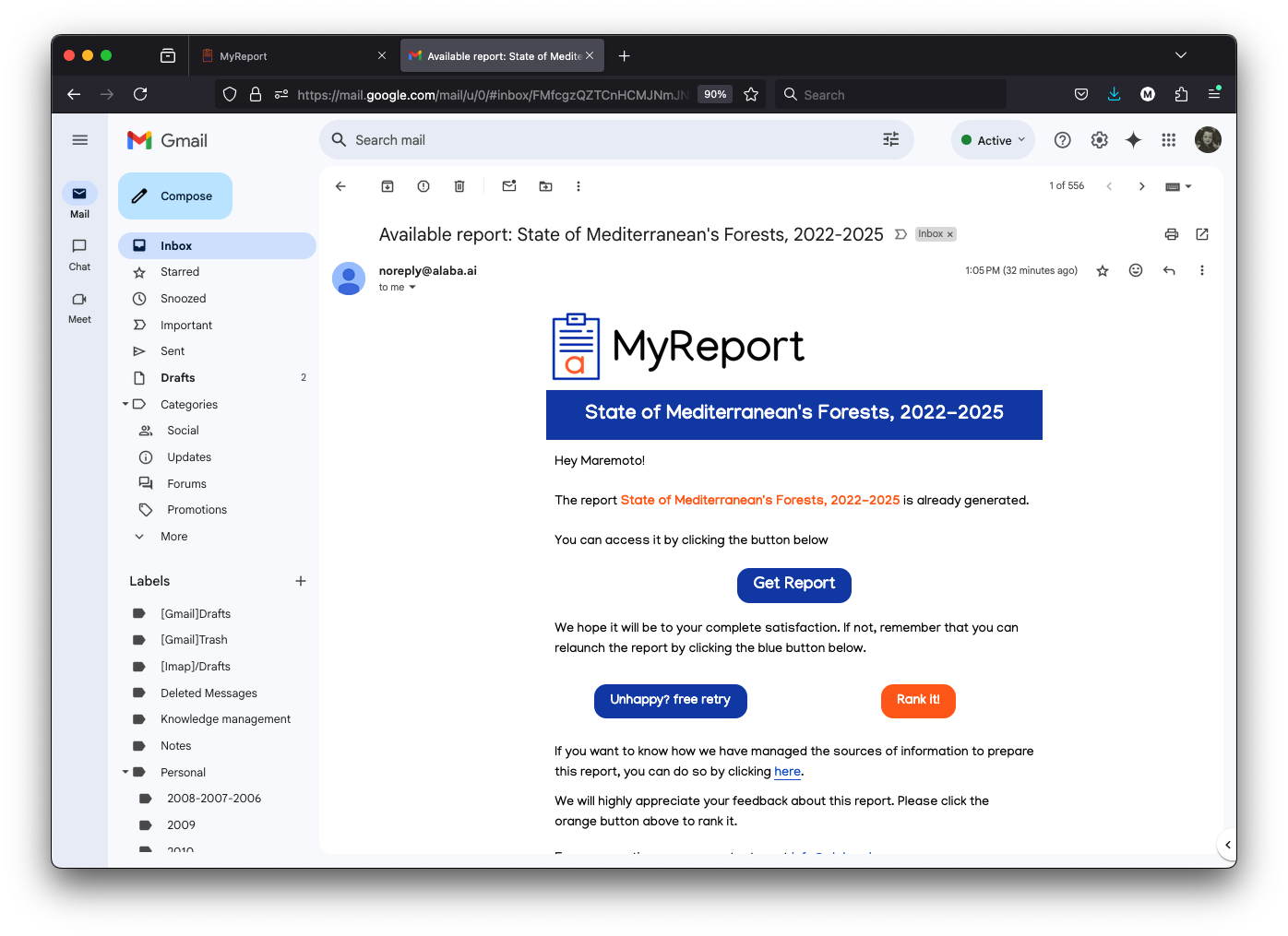1288x936 pixels.
Task: Open the Firefox extensions puzzle icon
Action: coord(1181,94)
